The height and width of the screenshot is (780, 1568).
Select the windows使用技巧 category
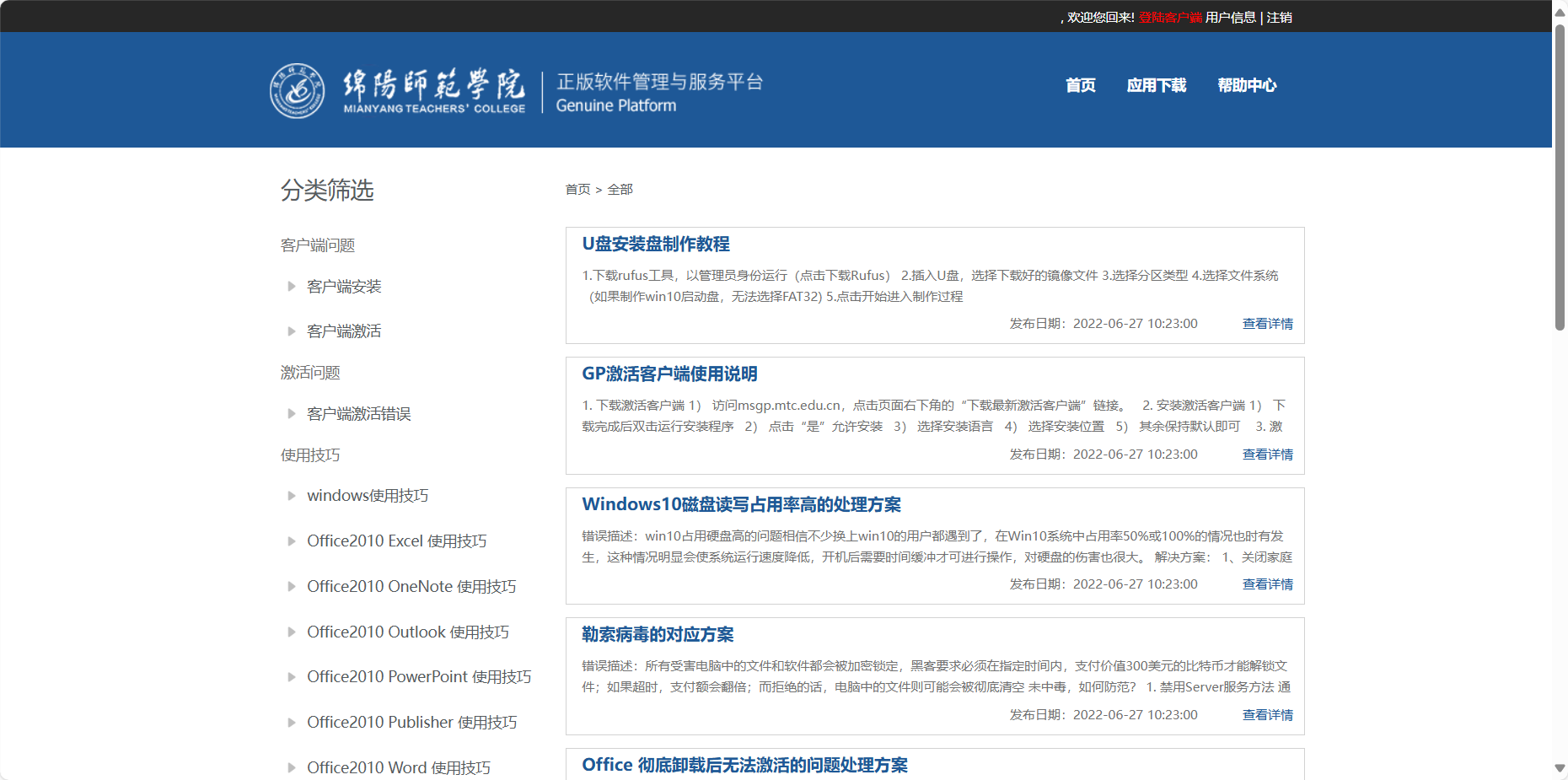pos(368,496)
